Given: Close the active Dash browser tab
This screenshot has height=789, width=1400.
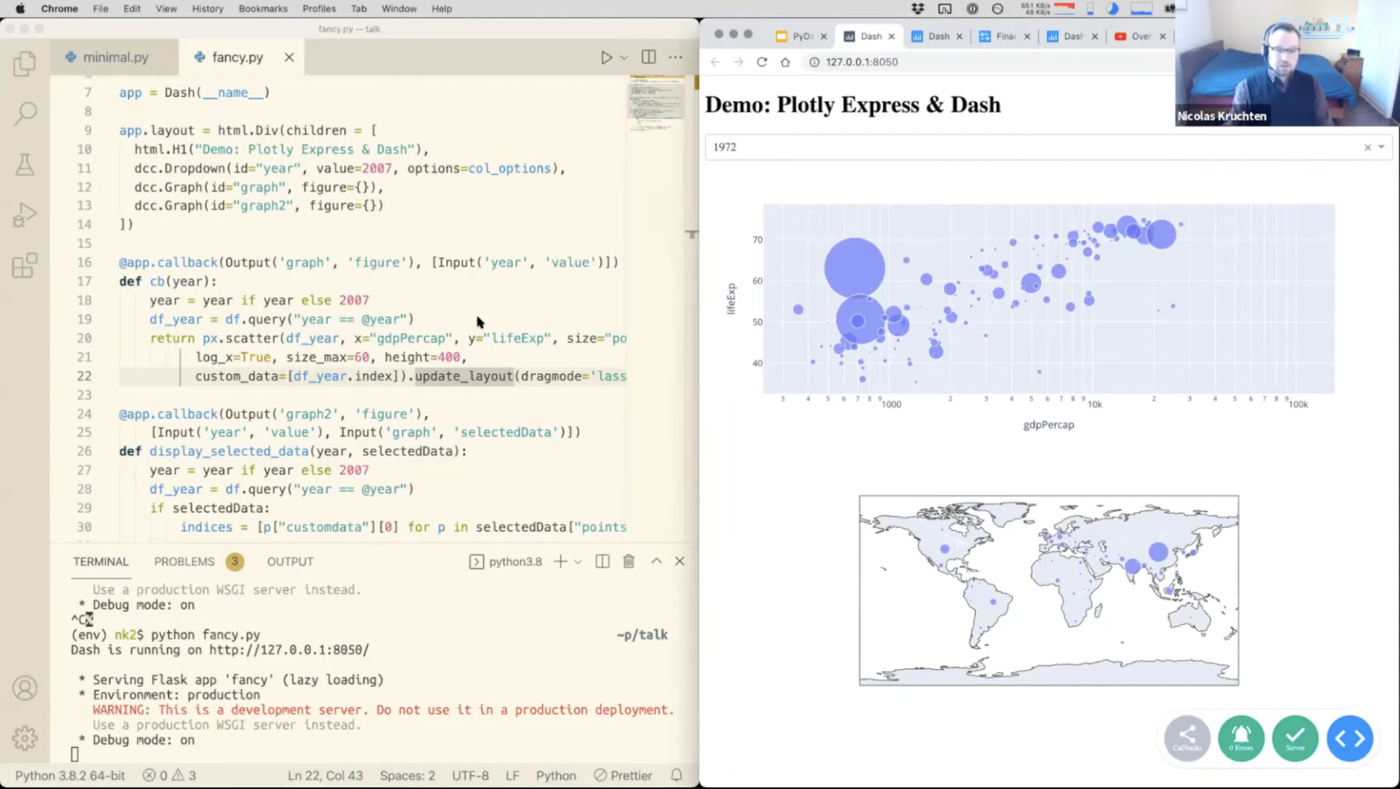Looking at the screenshot, I should coord(892,37).
